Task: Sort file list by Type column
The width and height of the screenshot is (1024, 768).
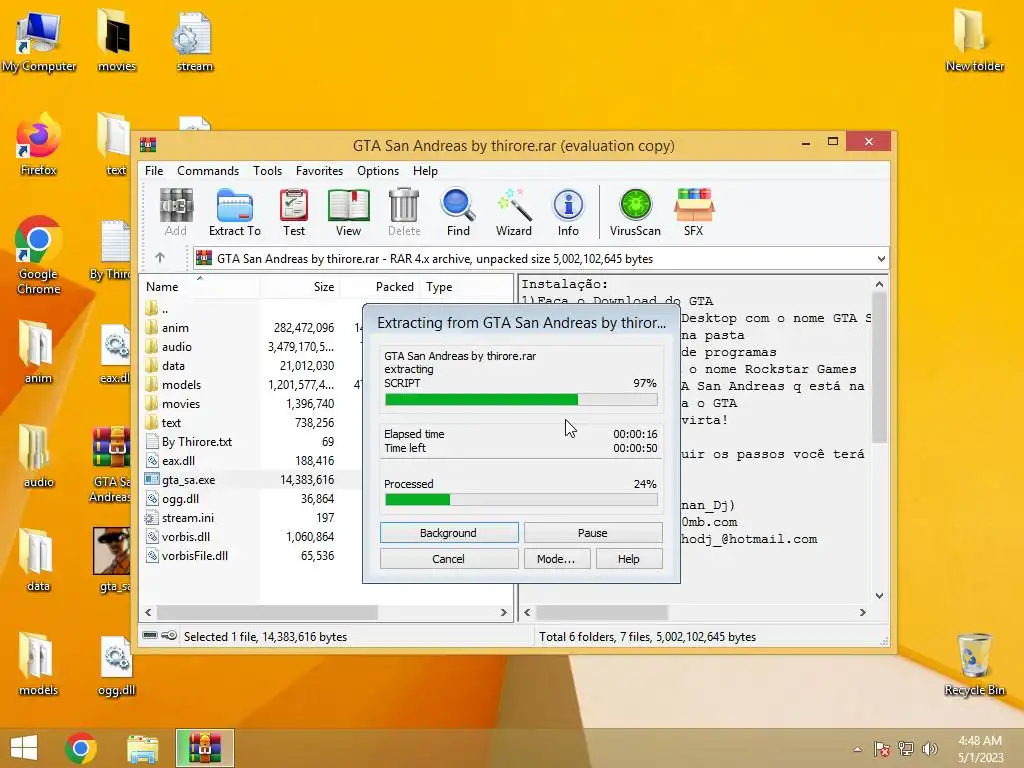Action: pos(466,287)
